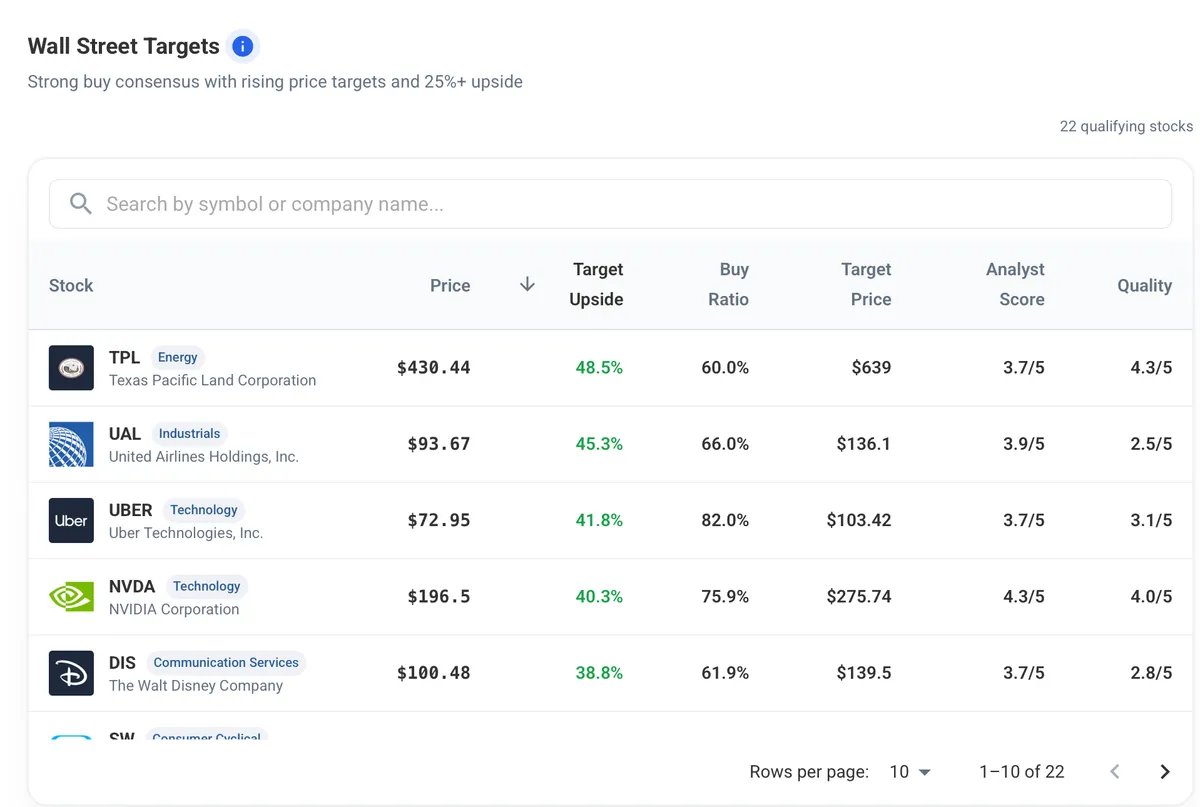This screenshot has width=1200, height=807.
Task: Click the $639 target price cell
Action: pyautogui.click(x=871, y=368)
